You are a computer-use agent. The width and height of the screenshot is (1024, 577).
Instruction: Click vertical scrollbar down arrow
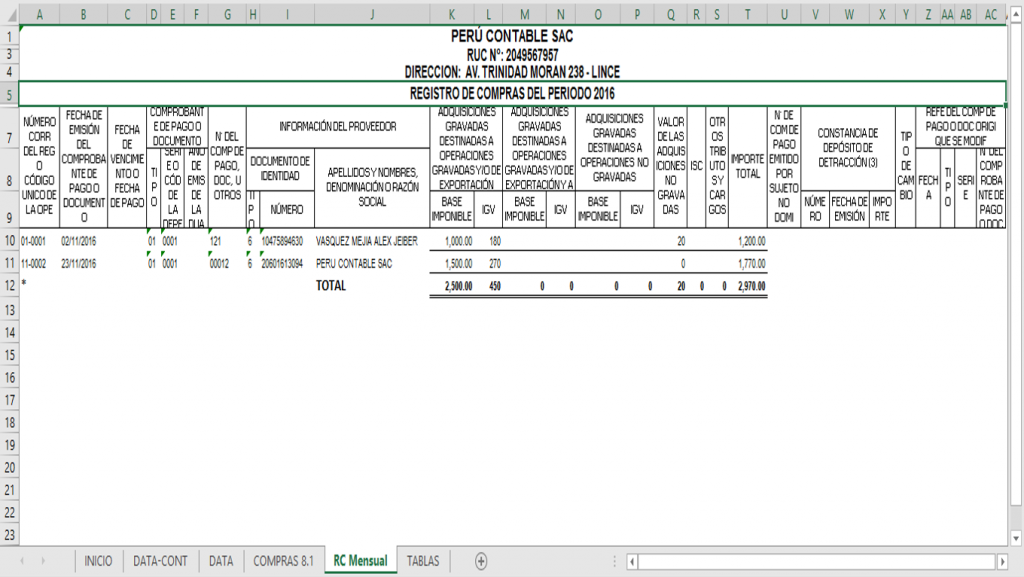[x=1016, y=538]
